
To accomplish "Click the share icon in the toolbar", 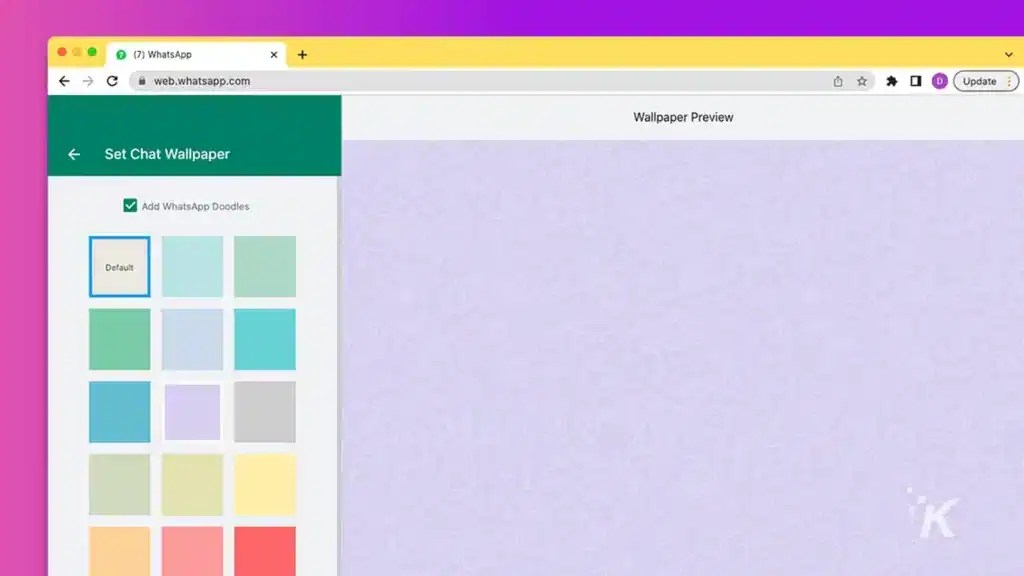I will [x=839, y=81].
